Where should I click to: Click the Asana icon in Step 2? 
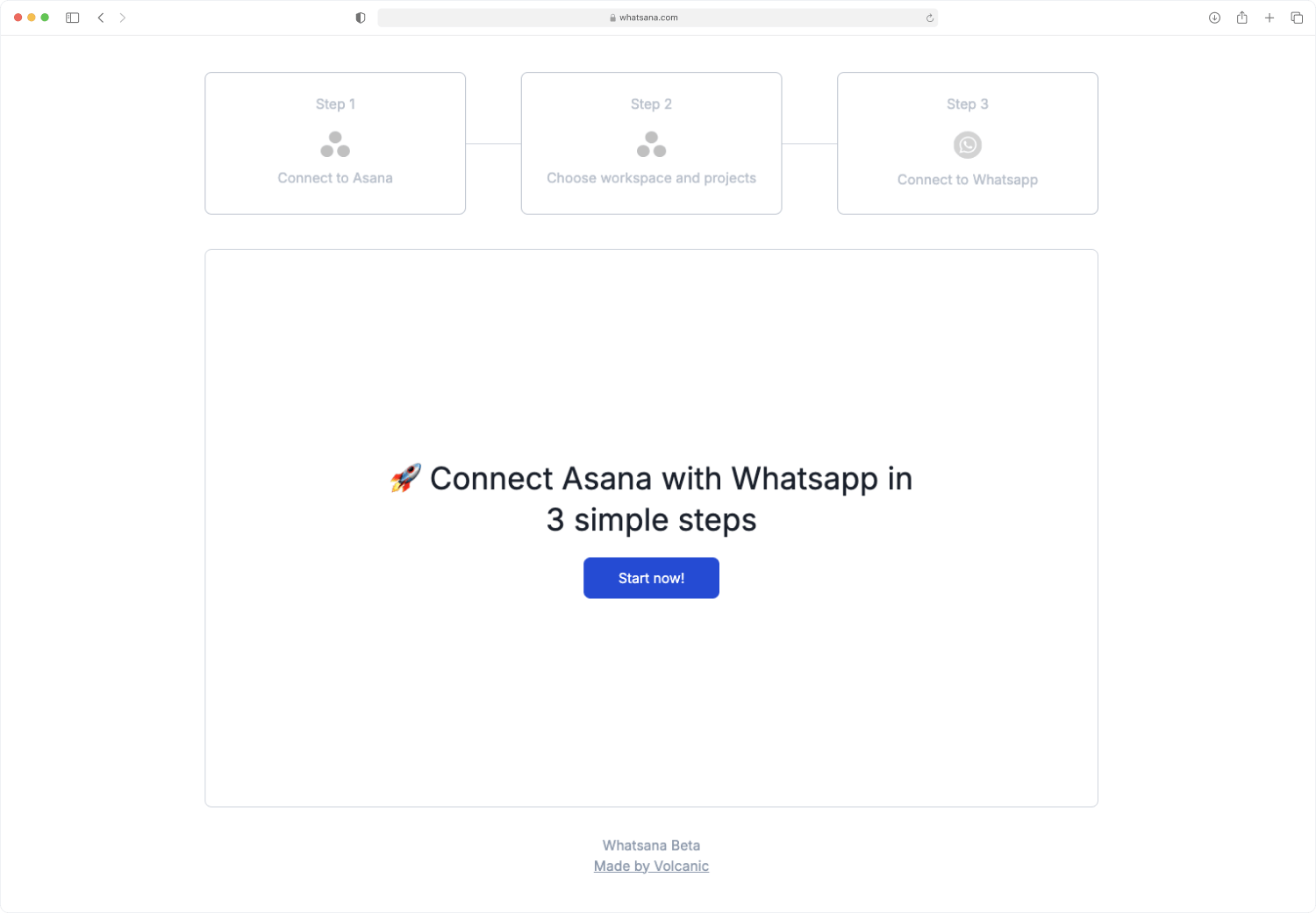[651, 144]
